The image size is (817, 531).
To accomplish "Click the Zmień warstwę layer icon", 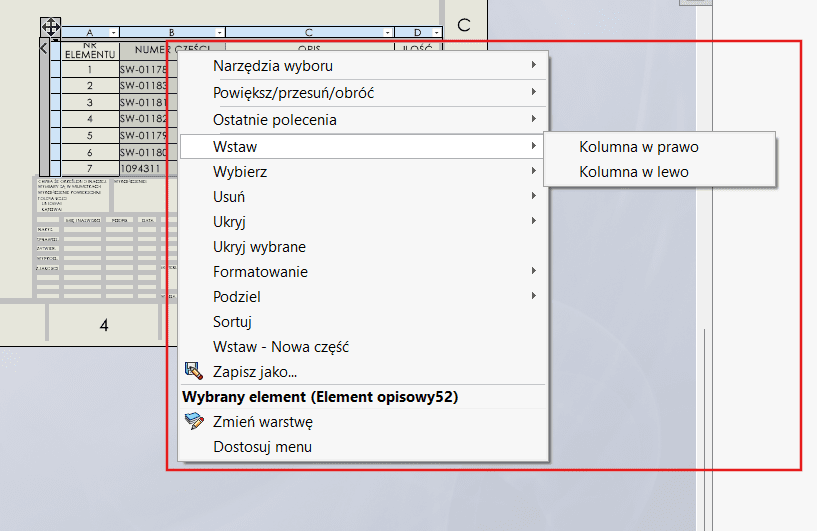I will [194, 422].
